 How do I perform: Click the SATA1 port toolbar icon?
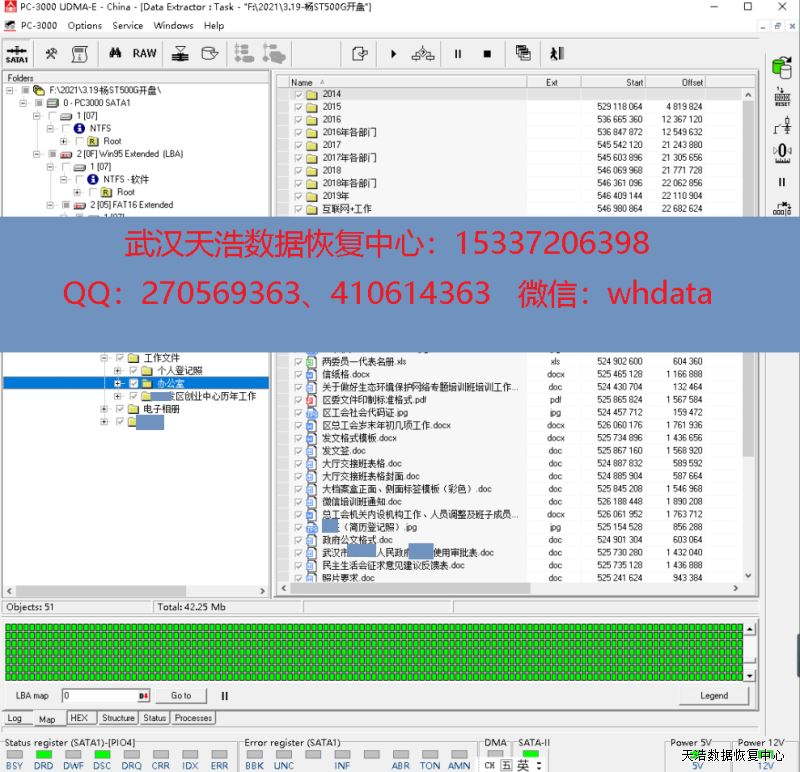(x=17, y=54)
